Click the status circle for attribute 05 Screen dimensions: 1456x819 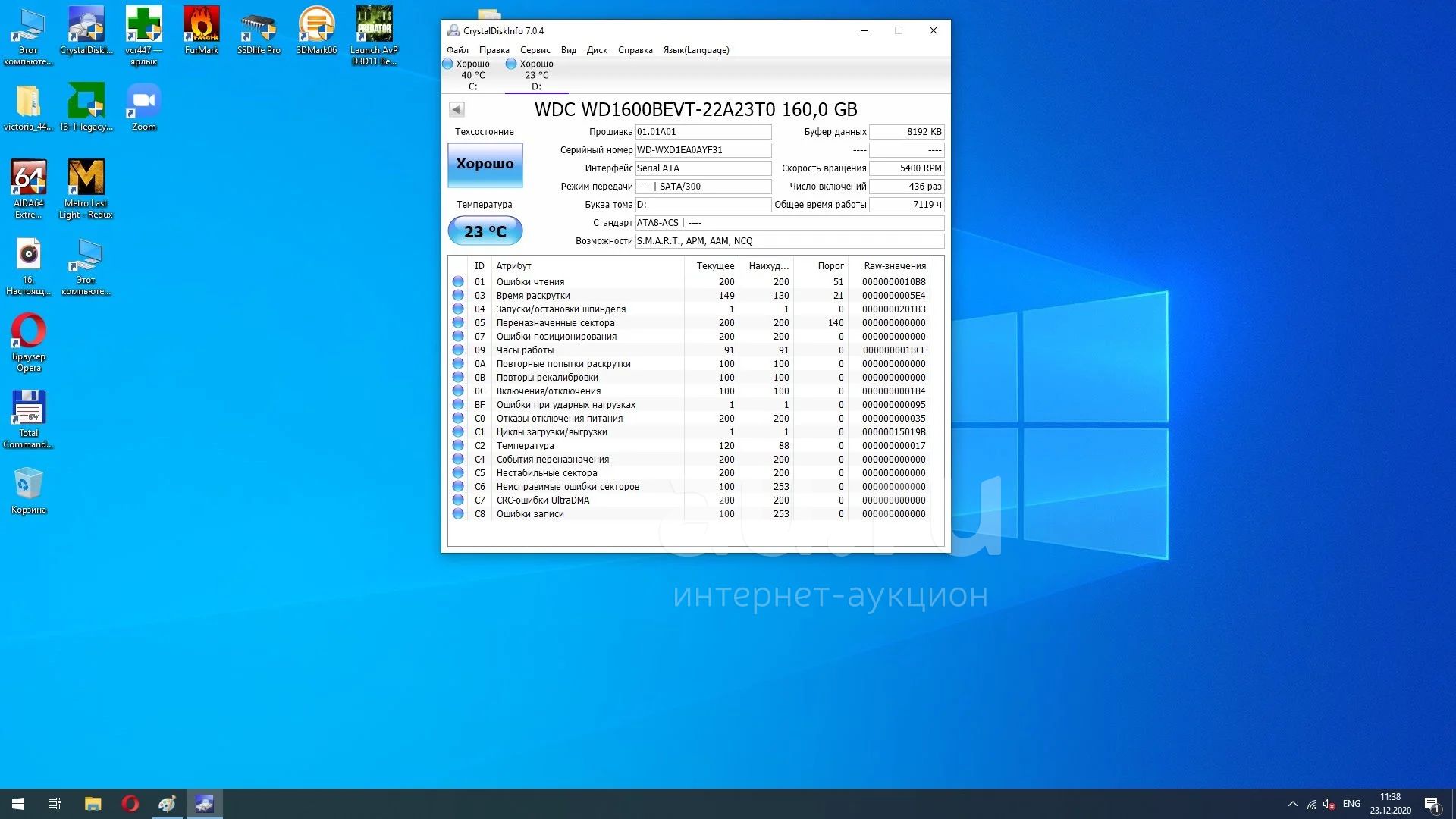[x=458, y=322]
